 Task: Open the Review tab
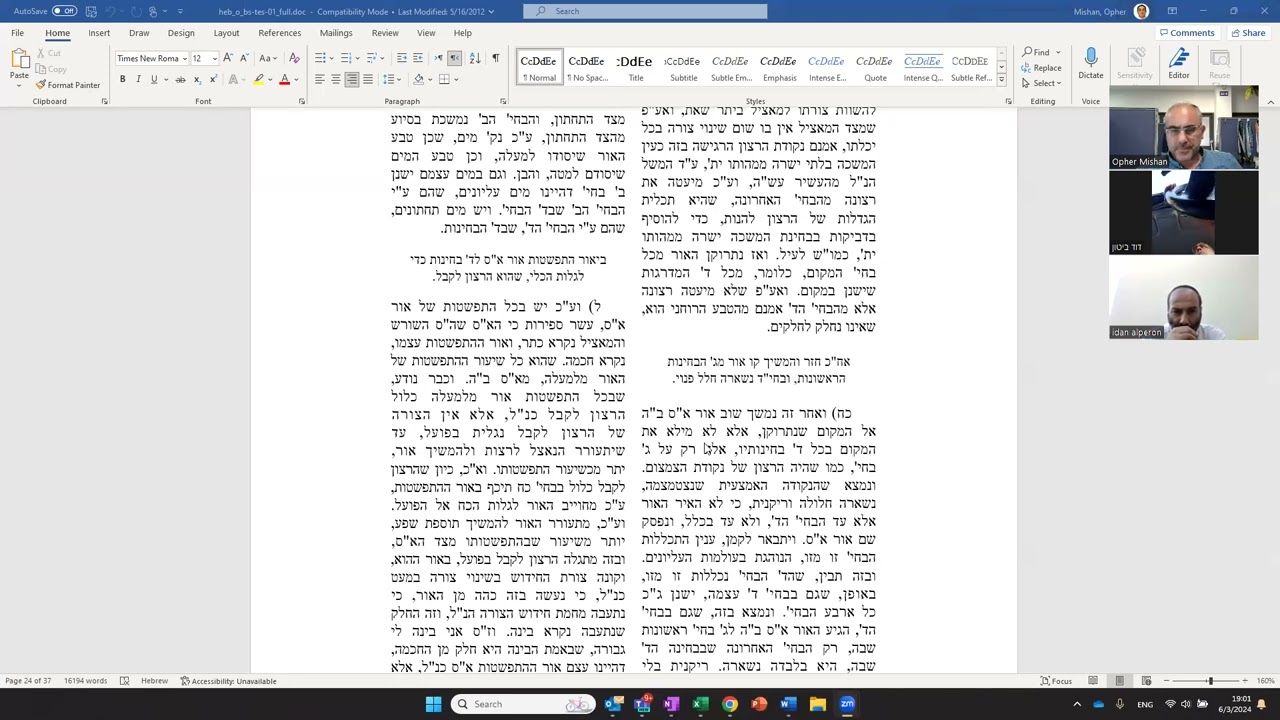(385, 33)
